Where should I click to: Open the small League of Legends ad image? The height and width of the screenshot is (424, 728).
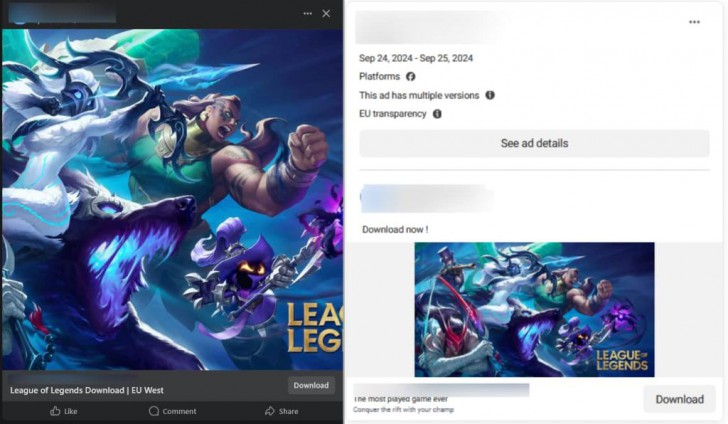pyautogui.click(x=534, y=309)
